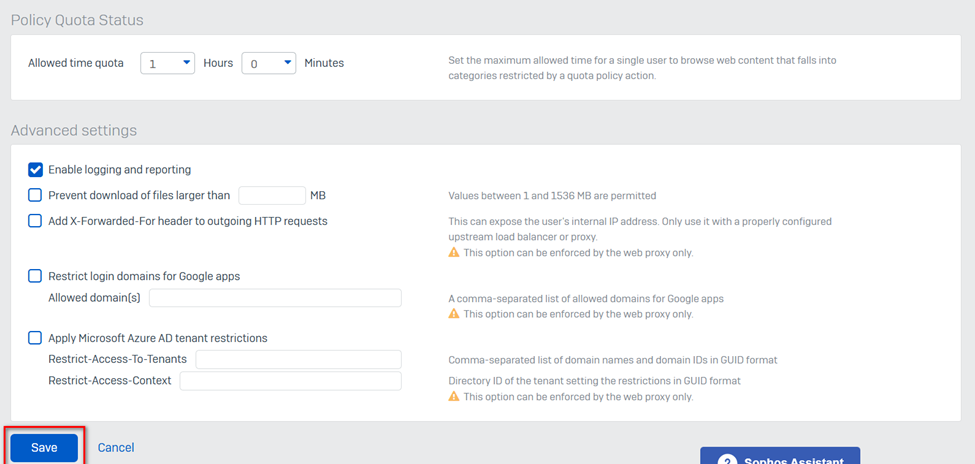Click the Policy Quota Status heading
Image resolution: width=975 pixels, height=464 pixels.
77,20
